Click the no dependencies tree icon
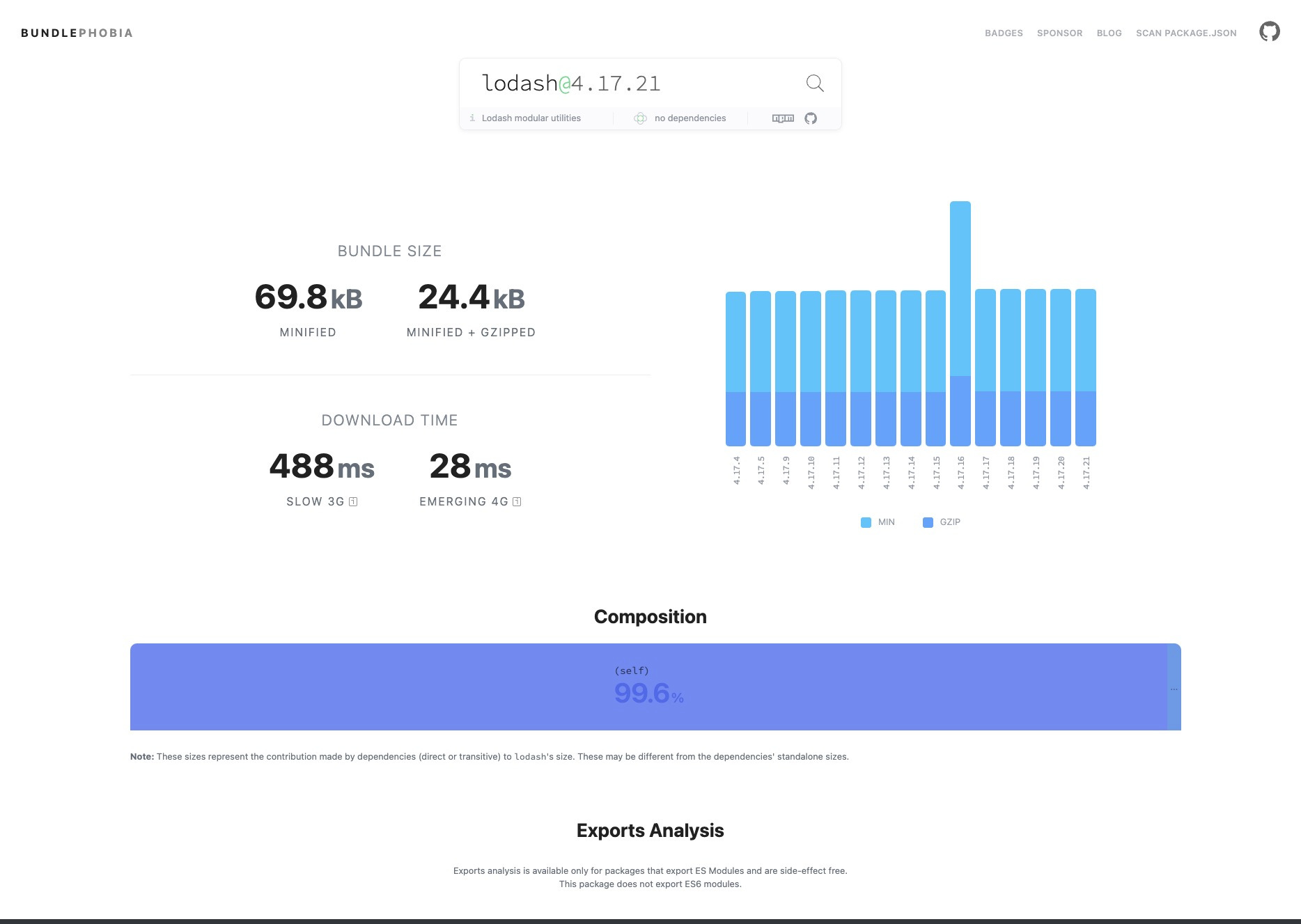 (x=640, y=118)
